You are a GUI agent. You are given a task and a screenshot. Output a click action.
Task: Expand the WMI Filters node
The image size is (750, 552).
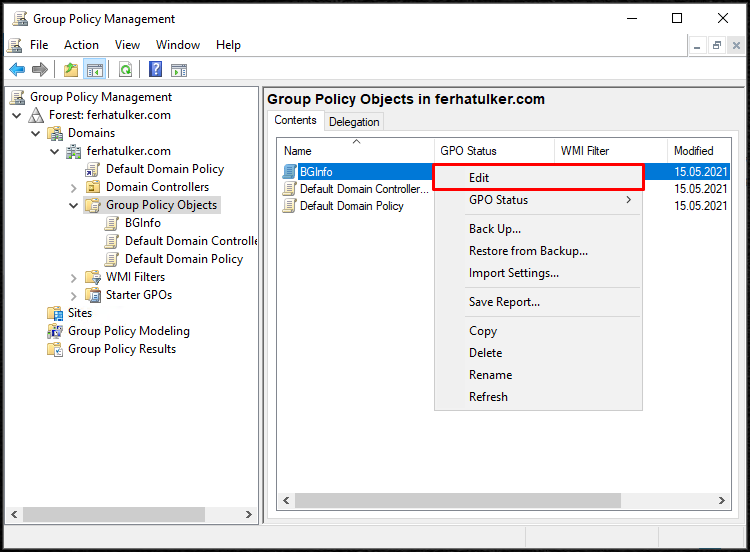pyautogui.click(x=73, y=277)
